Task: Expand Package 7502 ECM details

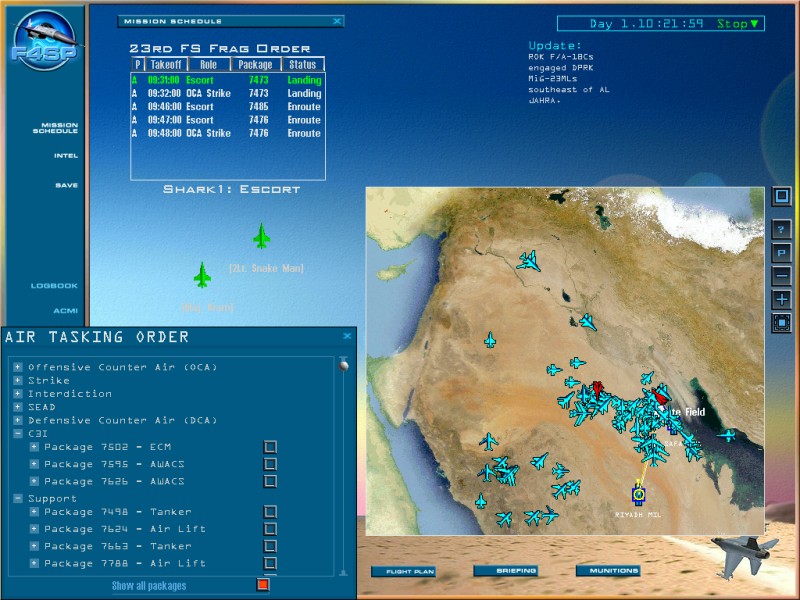Action: point(34,447)
